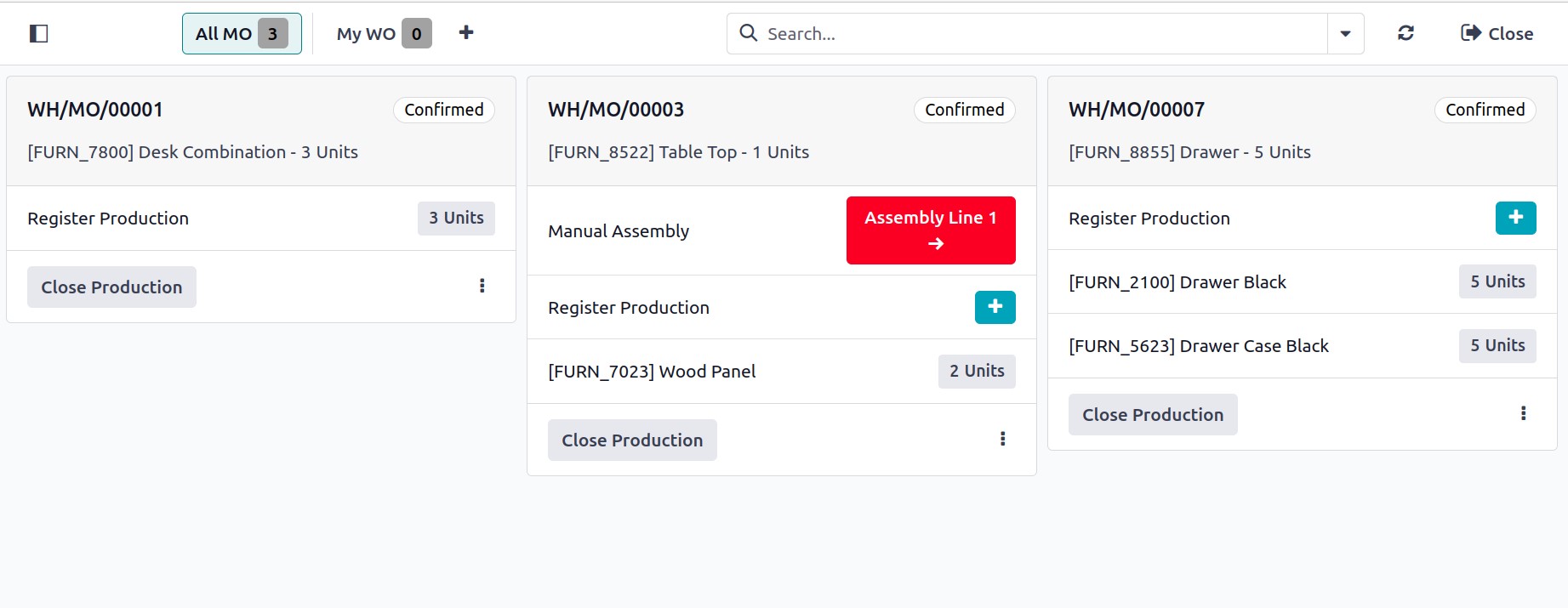
Task: Open search options dropdown arrow
Action: tap(1346, 34)
